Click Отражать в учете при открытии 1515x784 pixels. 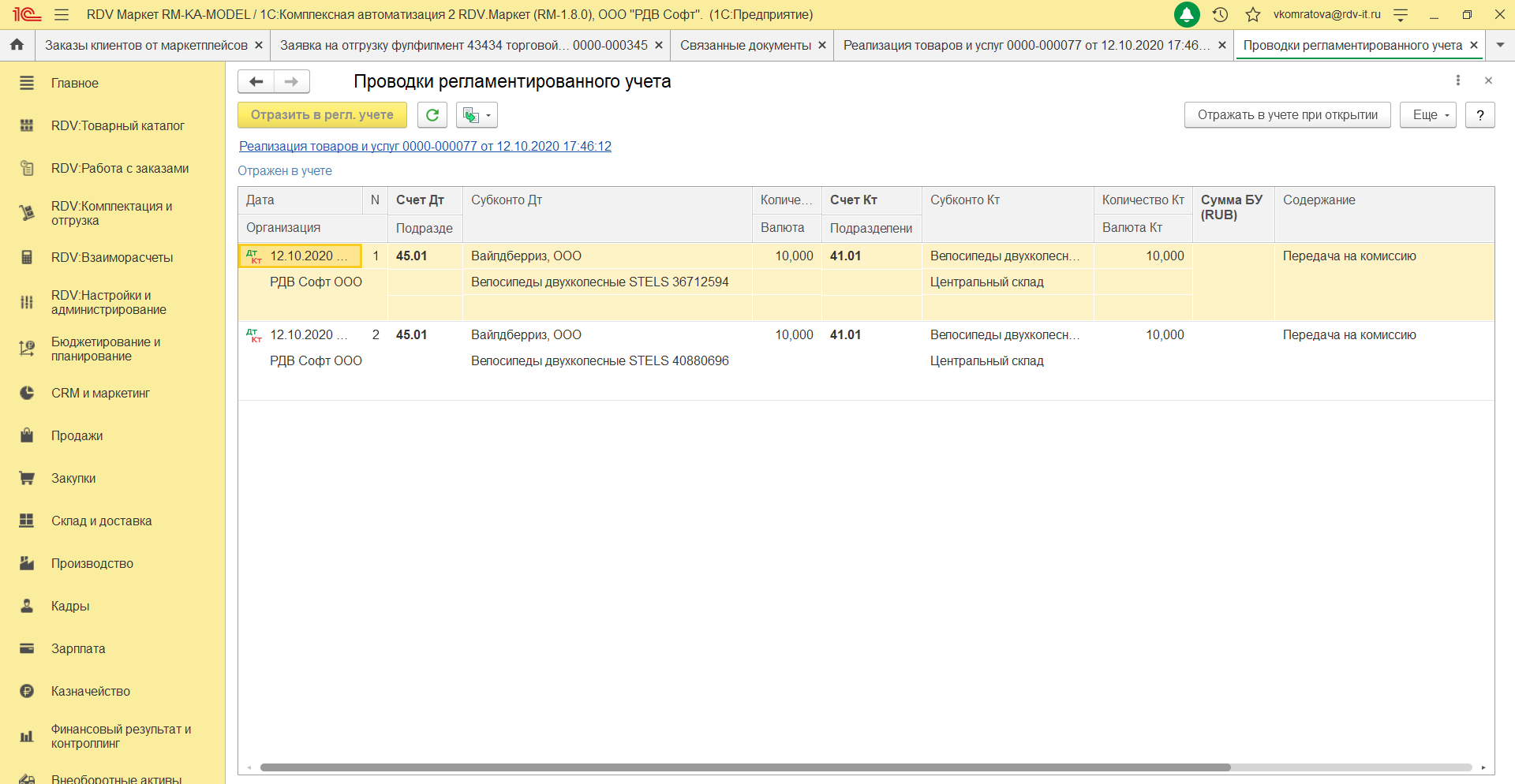coord(1288,115)
